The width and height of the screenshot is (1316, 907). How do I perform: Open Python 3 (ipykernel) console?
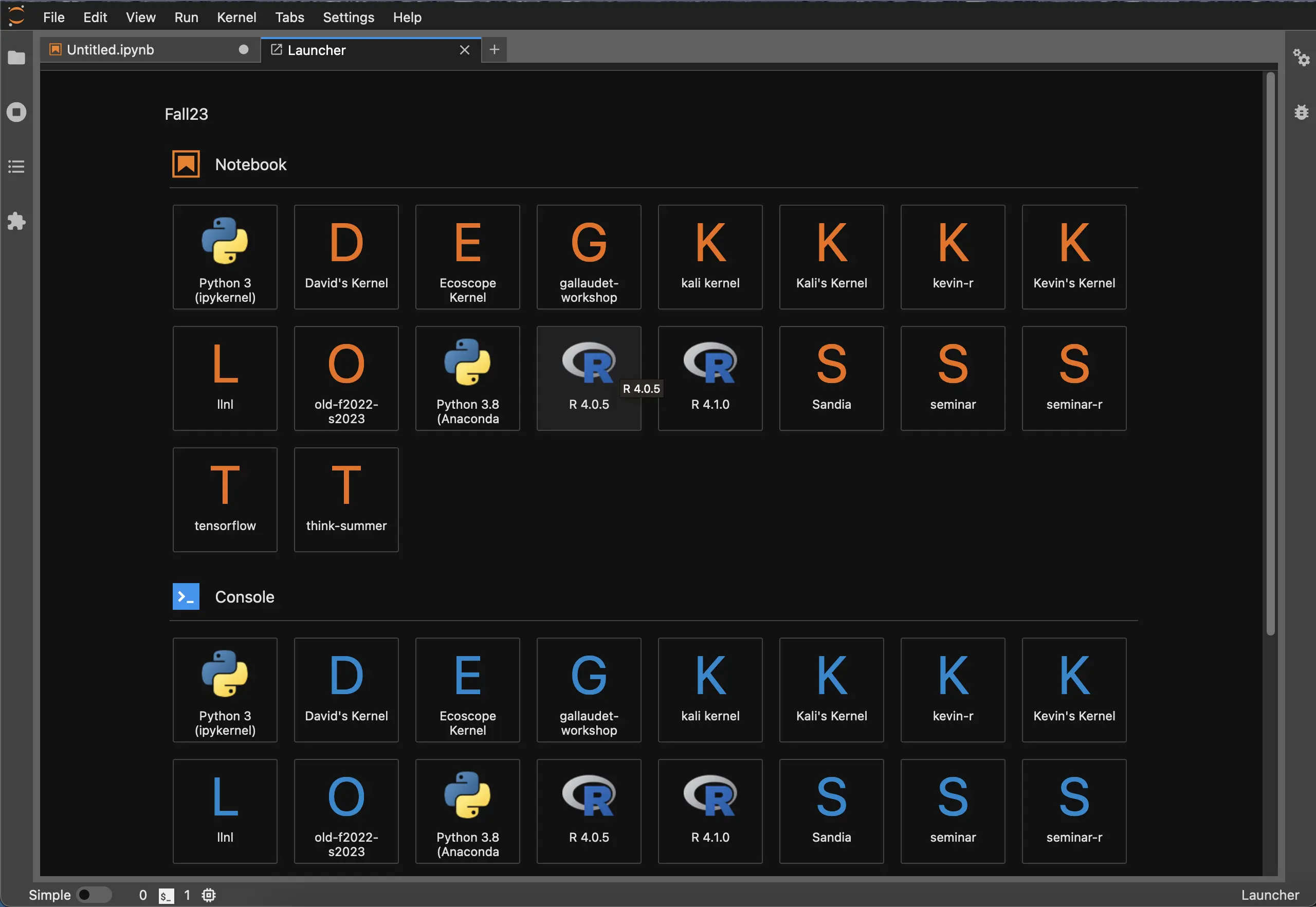[x=225, y=690]
